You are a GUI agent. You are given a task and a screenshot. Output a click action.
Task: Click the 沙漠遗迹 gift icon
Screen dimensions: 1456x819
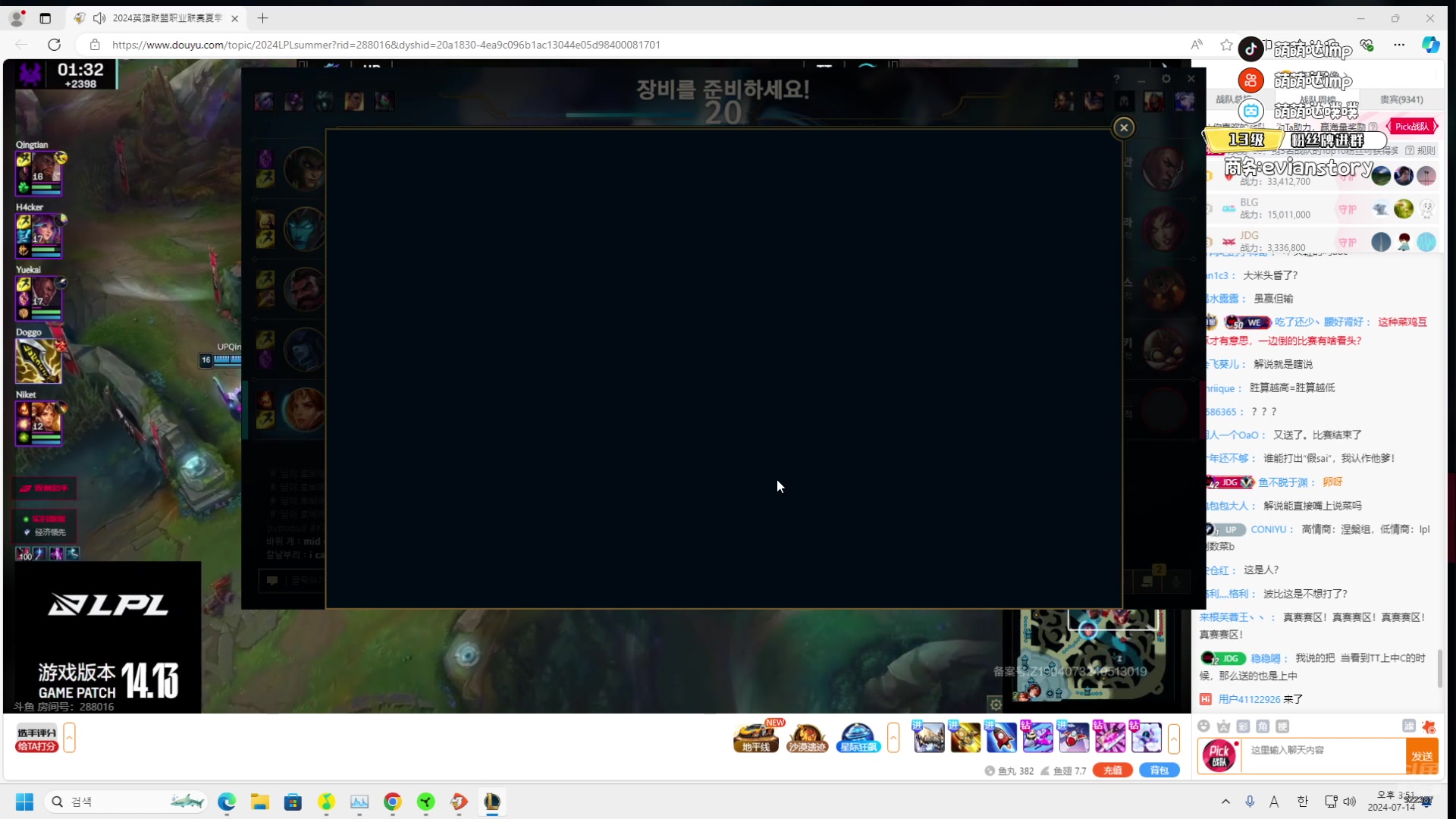(x=807, y=736)
